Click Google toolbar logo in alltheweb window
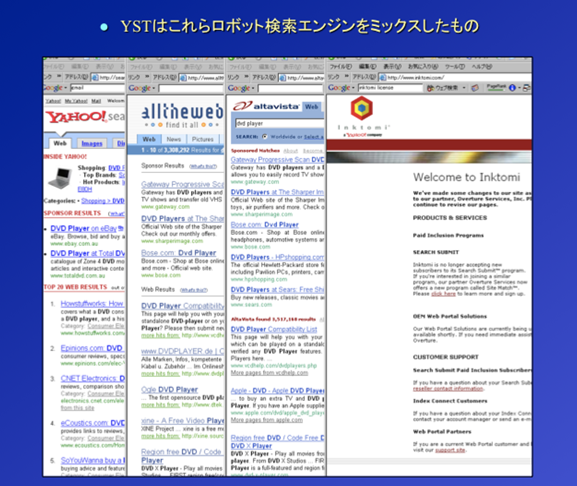 point(139,88)
